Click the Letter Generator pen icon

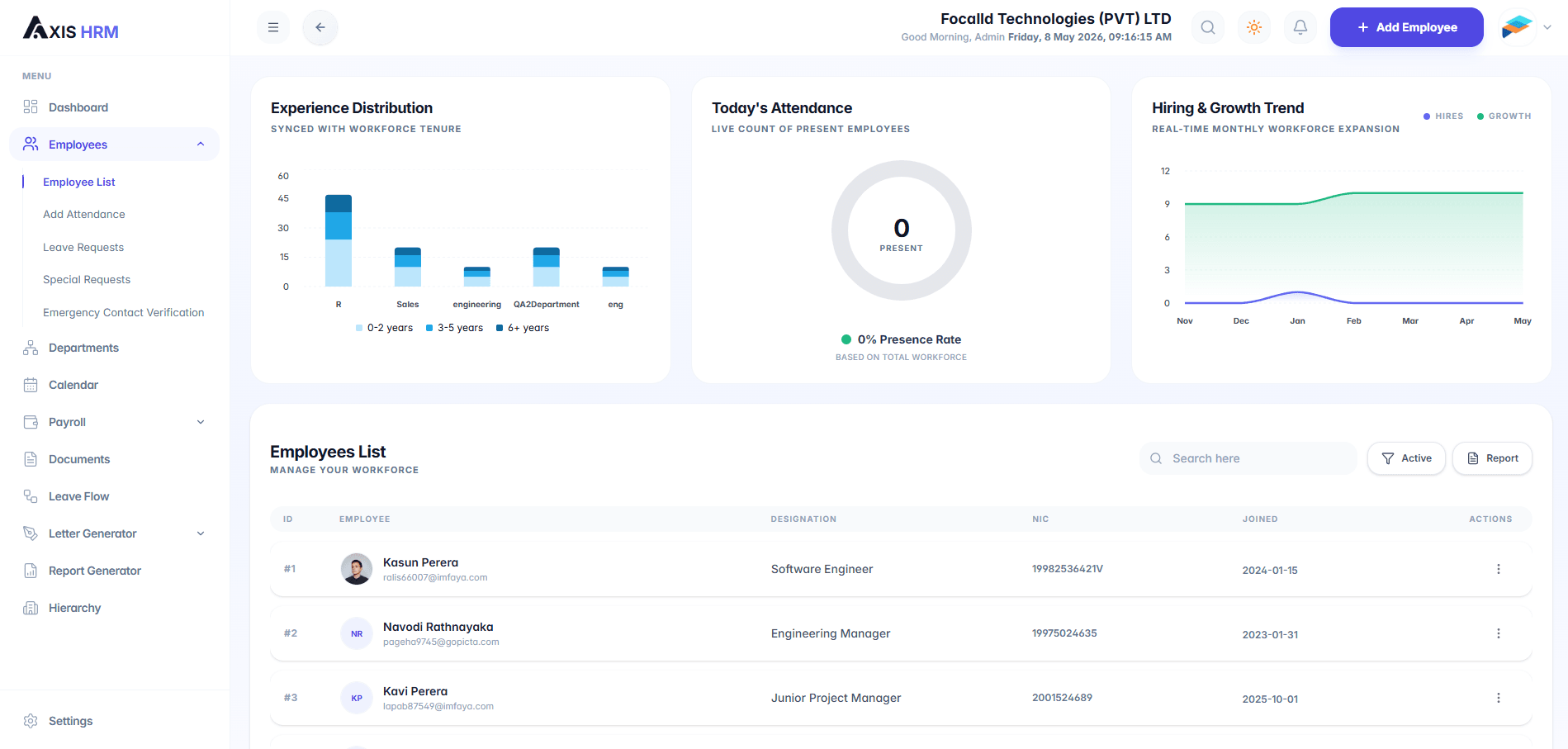coord(31,533)
